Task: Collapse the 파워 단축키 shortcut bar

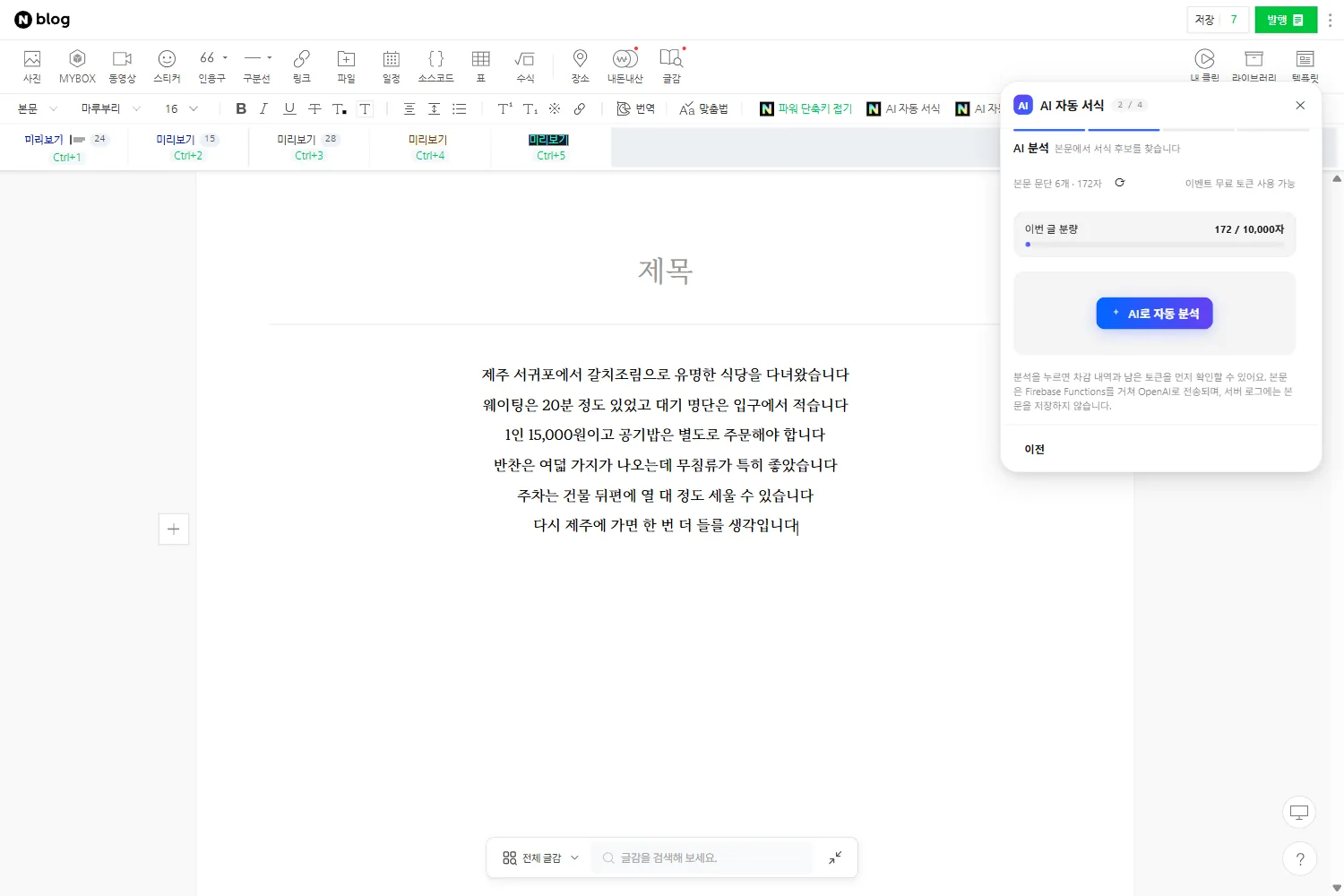Action: tap(806, 108)
